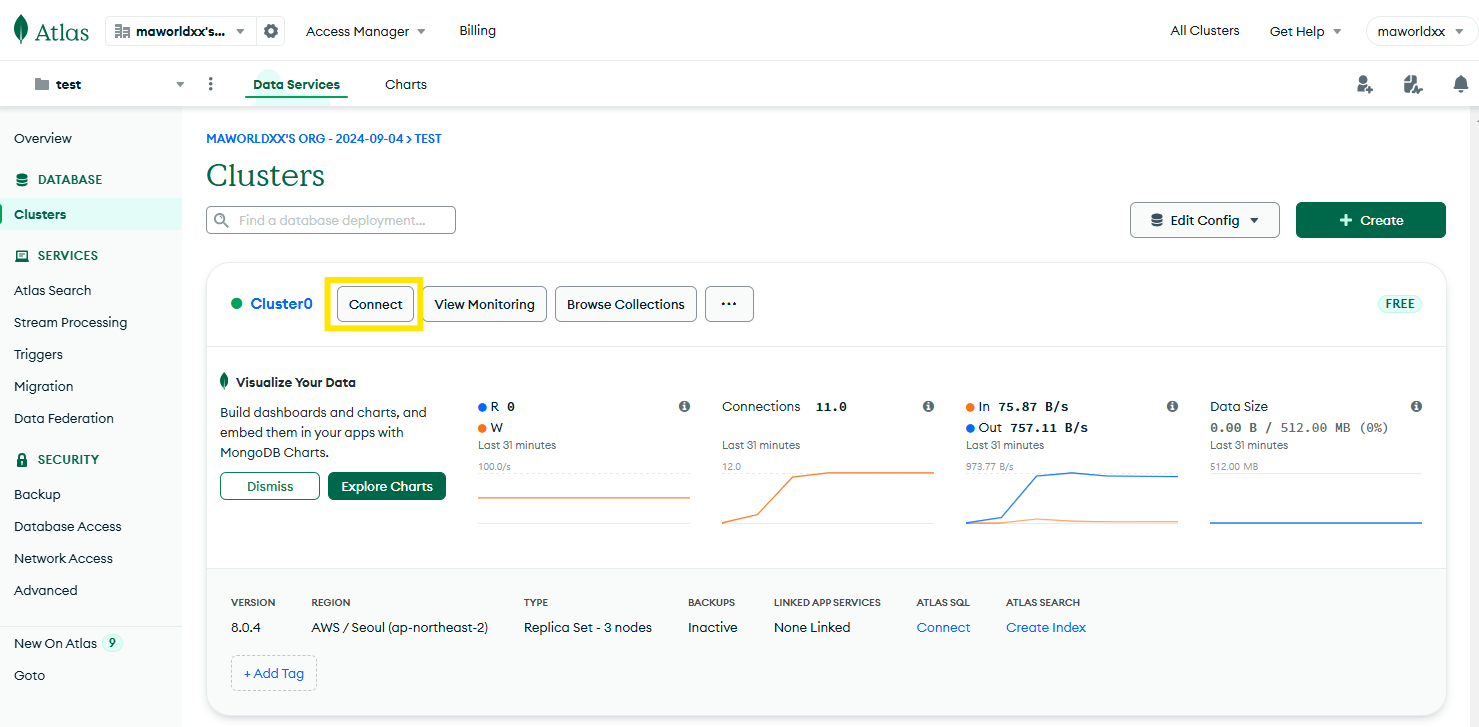Click info icon beside In/Out network metric
The width and height of the screenshot is (1479, 727).
click(x=1172, y=406)
